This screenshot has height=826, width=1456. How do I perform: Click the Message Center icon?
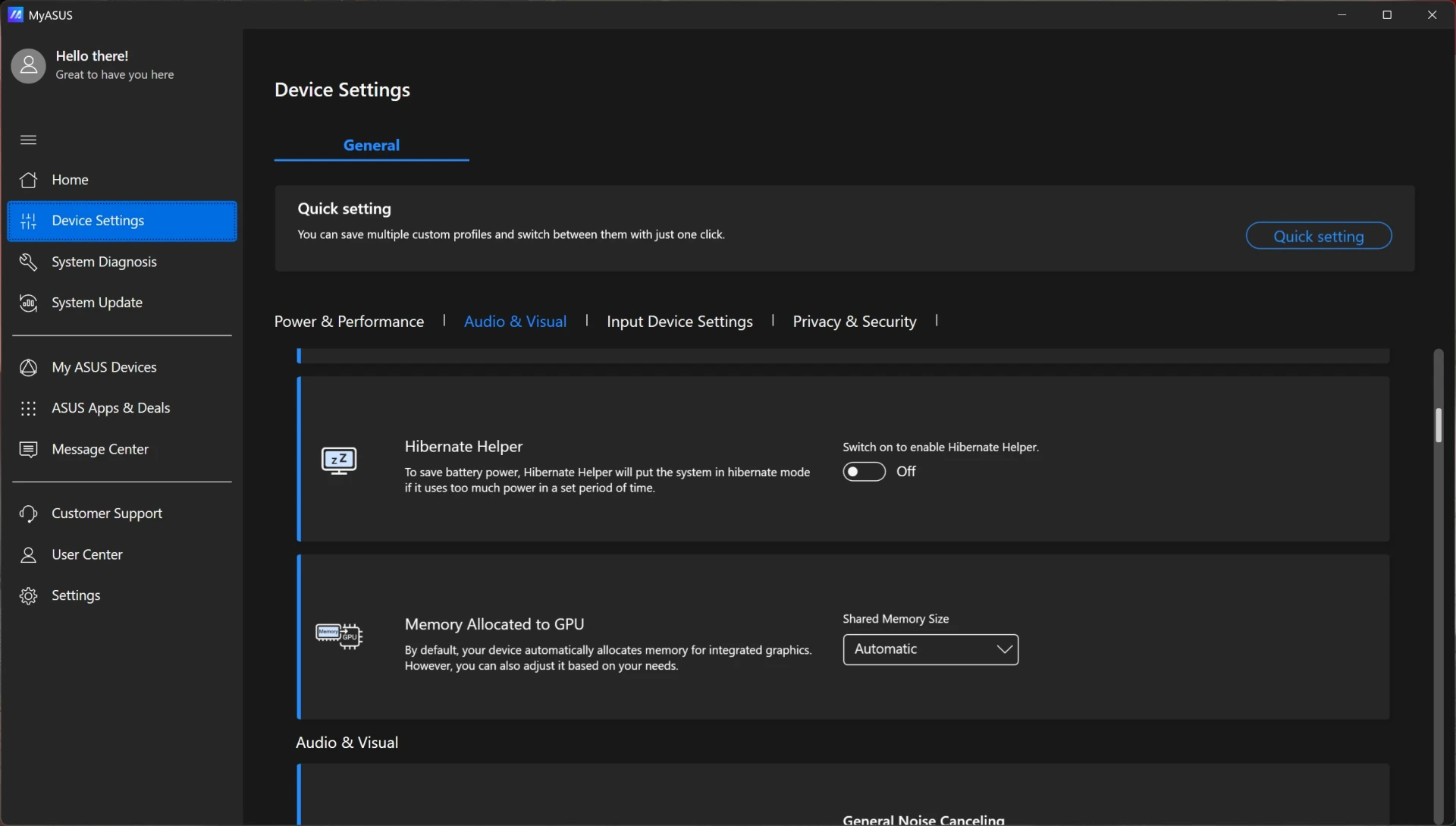pyautogui.click(x=28, y=449)
